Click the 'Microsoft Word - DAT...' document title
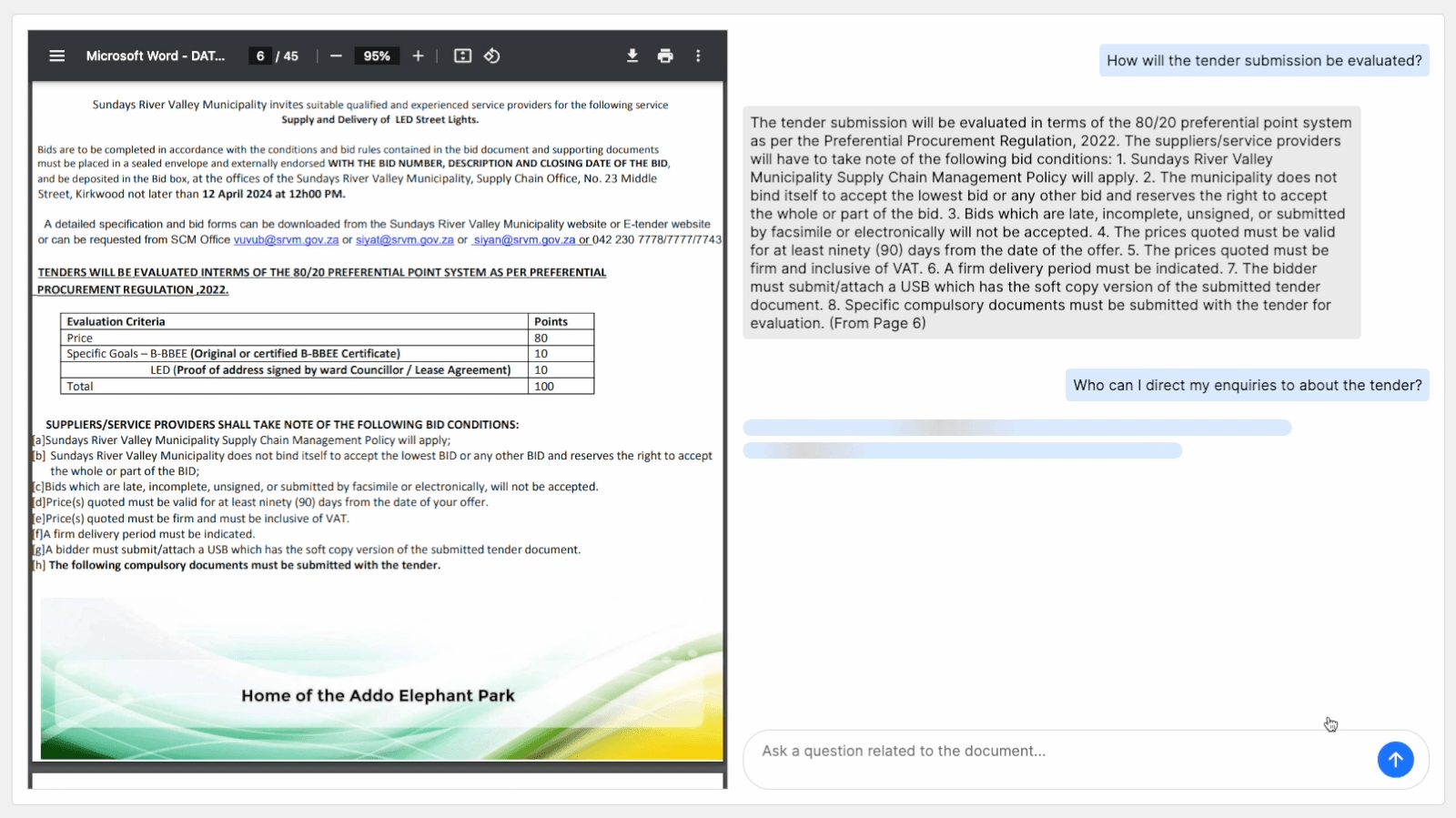1456x818 pixels. [x=156, y=56]
